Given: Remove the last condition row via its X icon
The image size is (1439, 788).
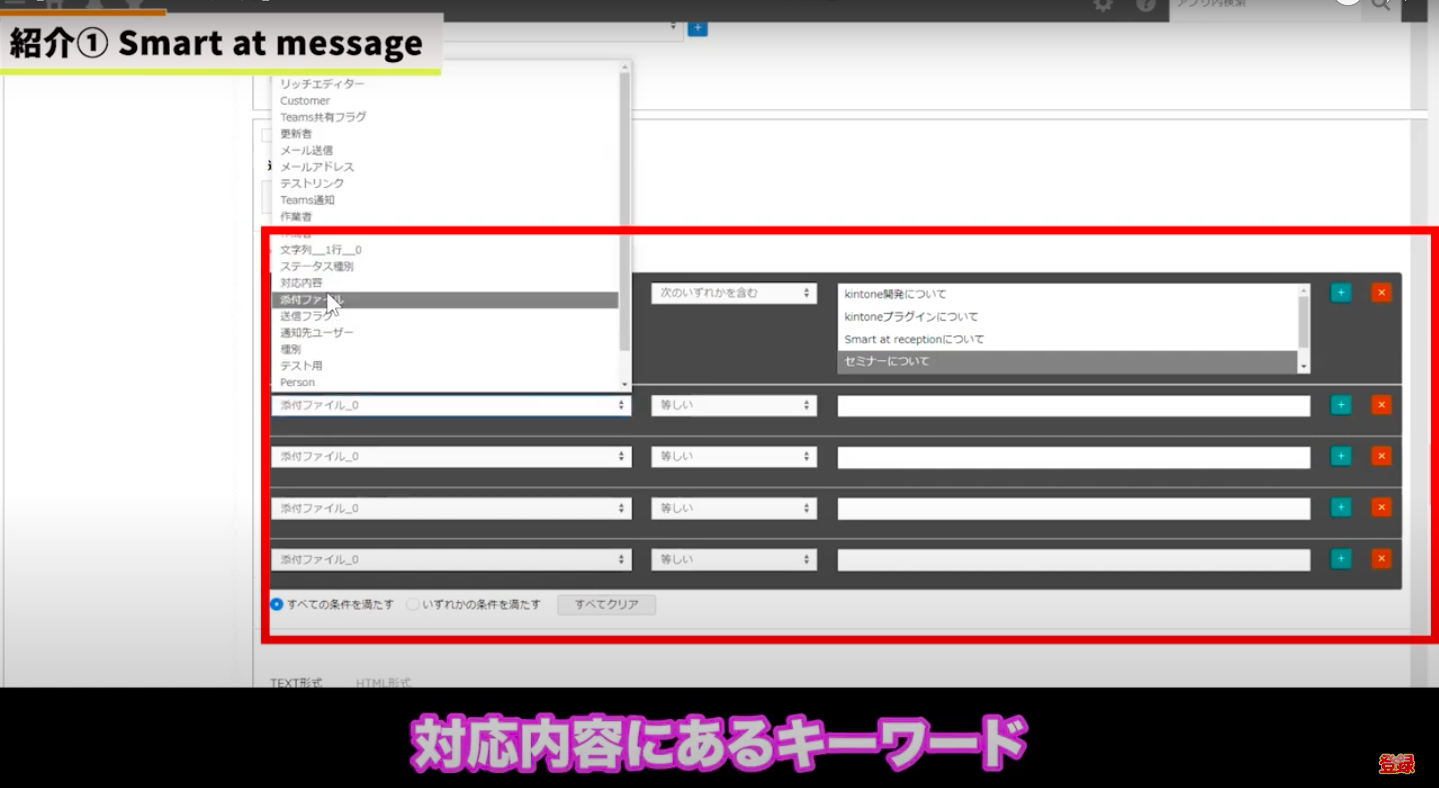Looking at the screenshot, I should (1381, 559).
